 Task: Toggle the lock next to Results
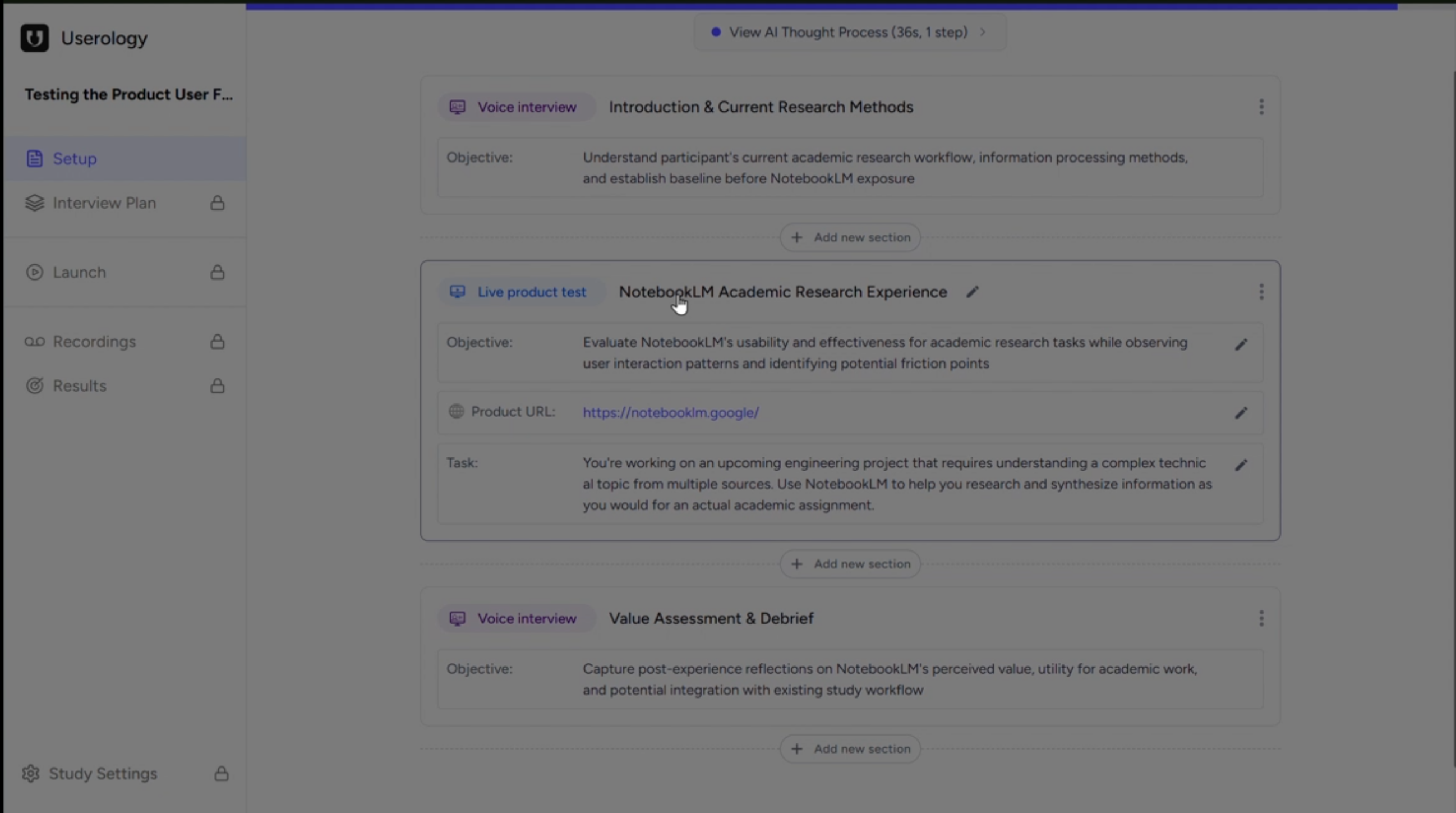point(218,385)
